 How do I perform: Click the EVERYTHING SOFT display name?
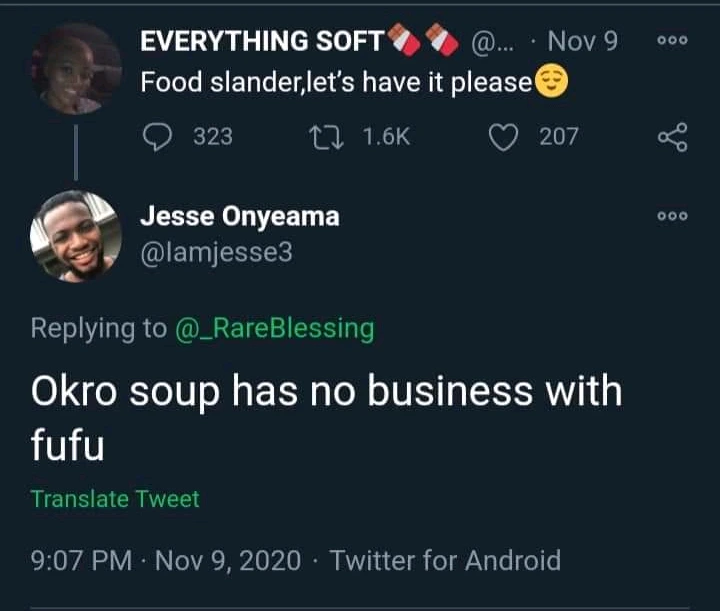tap(262, 41)
